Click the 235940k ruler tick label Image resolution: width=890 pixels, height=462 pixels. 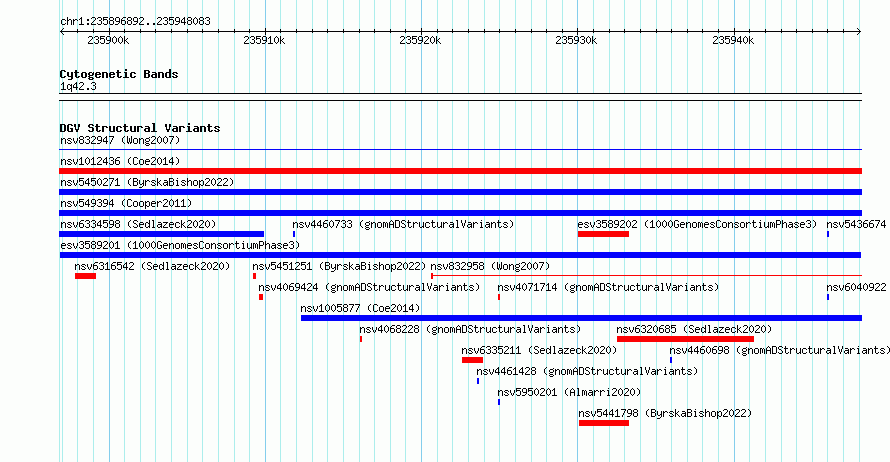click(x=733, y=40)
